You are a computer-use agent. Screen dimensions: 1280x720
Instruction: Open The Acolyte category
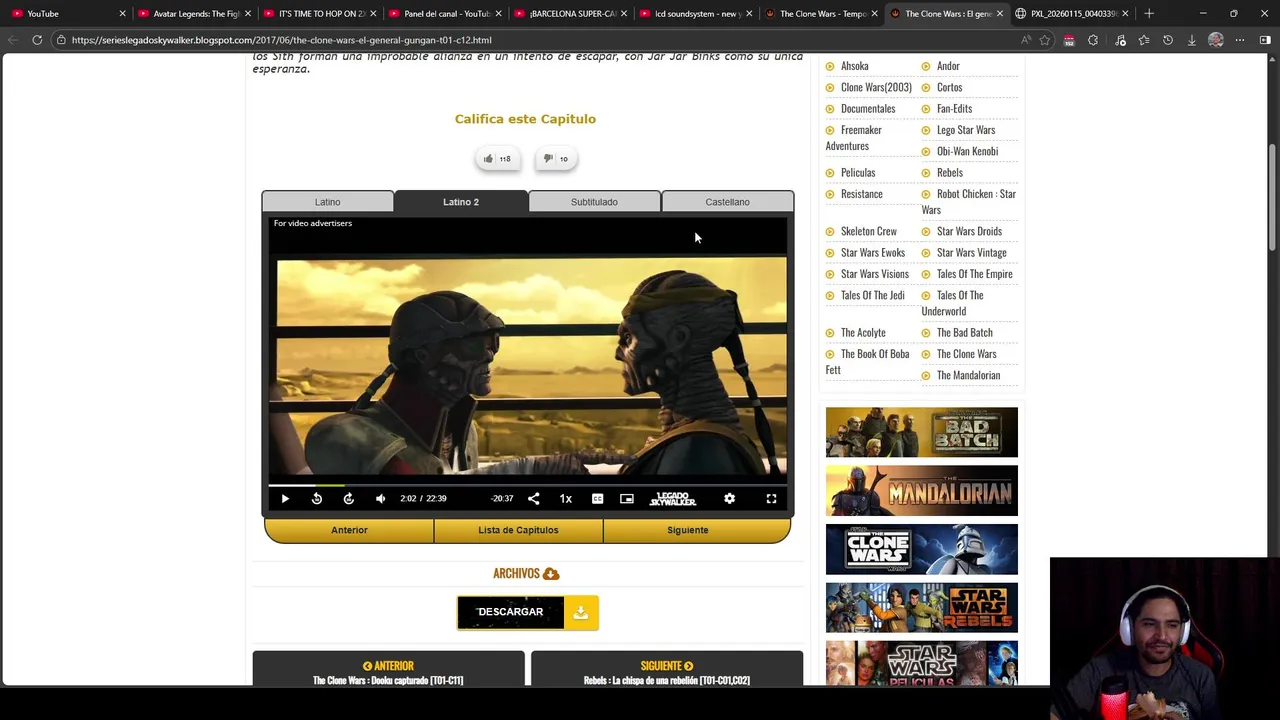coord(863,332)
